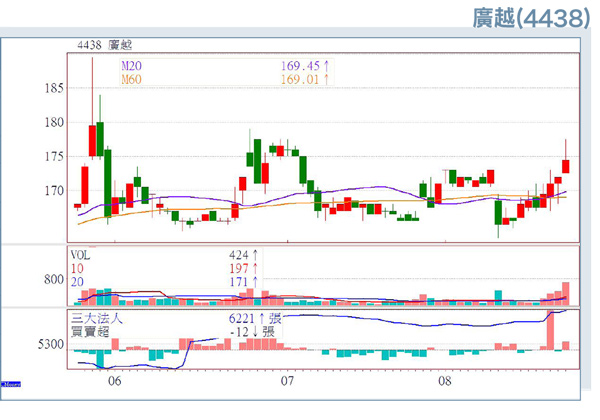Click the 6221 institutional holdings value
The image size is (600, 420).
click(241, 317)
